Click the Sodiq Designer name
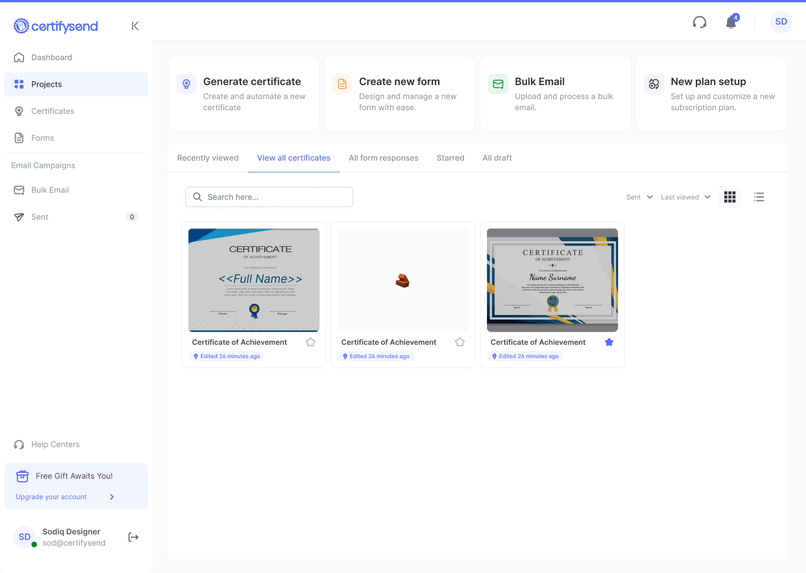The width and height of the screenshot is (806, 573). click(x=71, y=531)
